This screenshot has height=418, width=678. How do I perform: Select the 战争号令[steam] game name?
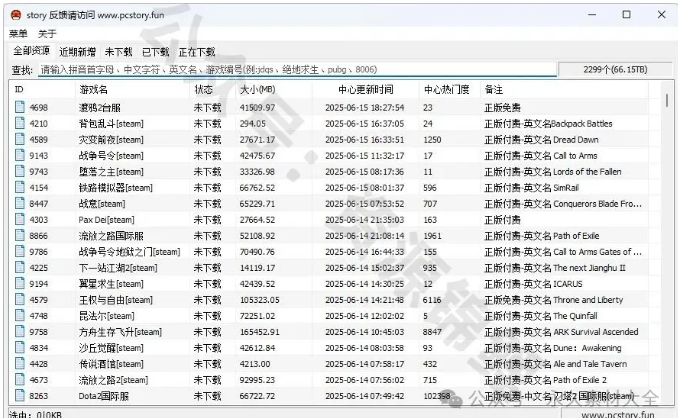click(111, 156)
